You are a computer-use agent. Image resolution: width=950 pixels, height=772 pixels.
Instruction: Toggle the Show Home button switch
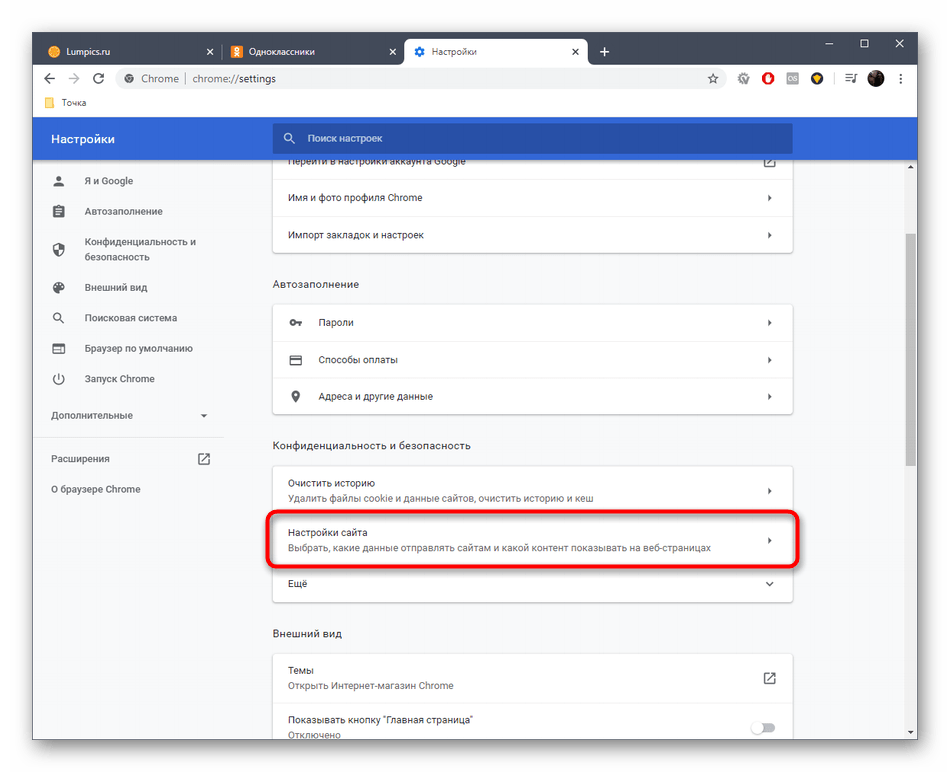point(763,728)
